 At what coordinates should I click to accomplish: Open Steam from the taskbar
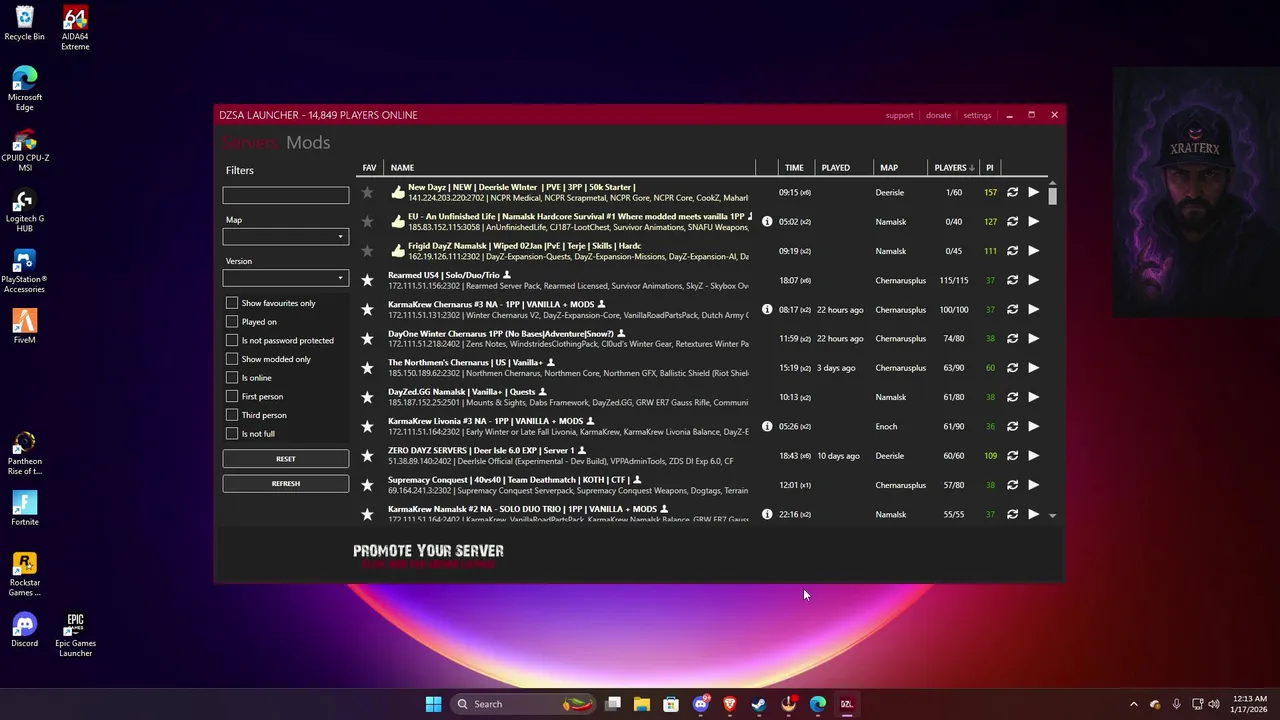click(x=759, y=704)
